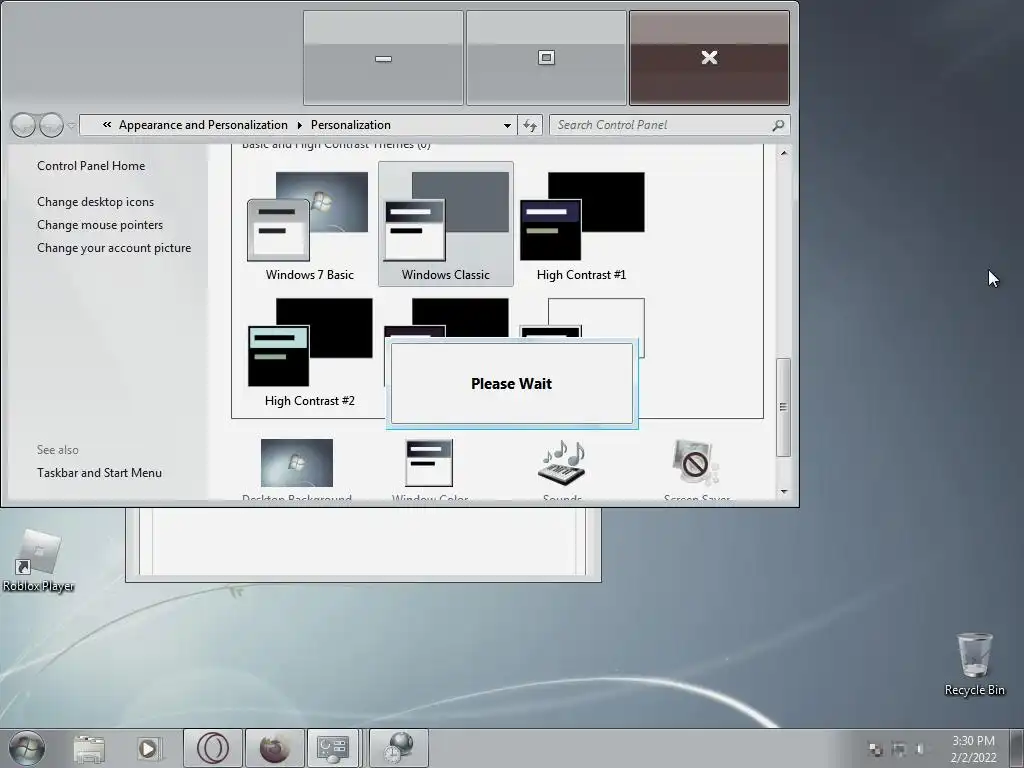Click the taskbar clock showing 3:30 PM
Image resolution: width=1024 pixels, height=768 pixels.
click(973, 749)
